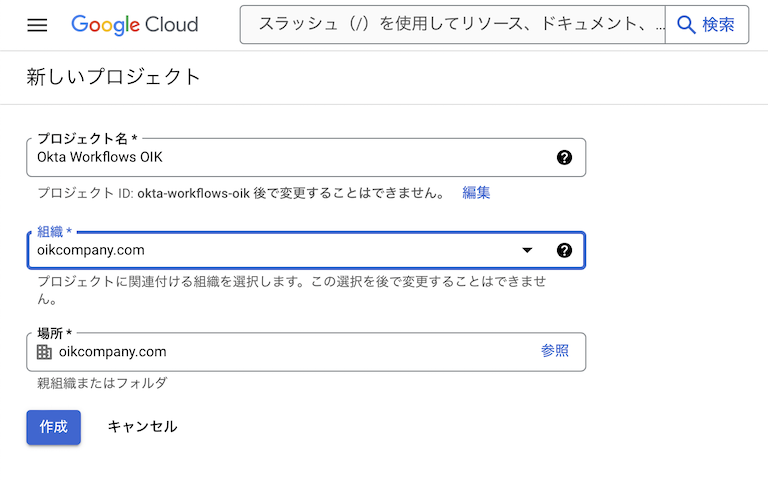The height and width of the screenshot is (481, 768).
Task: Click the magnifying glass search icon
Action: tap(686, 25)
